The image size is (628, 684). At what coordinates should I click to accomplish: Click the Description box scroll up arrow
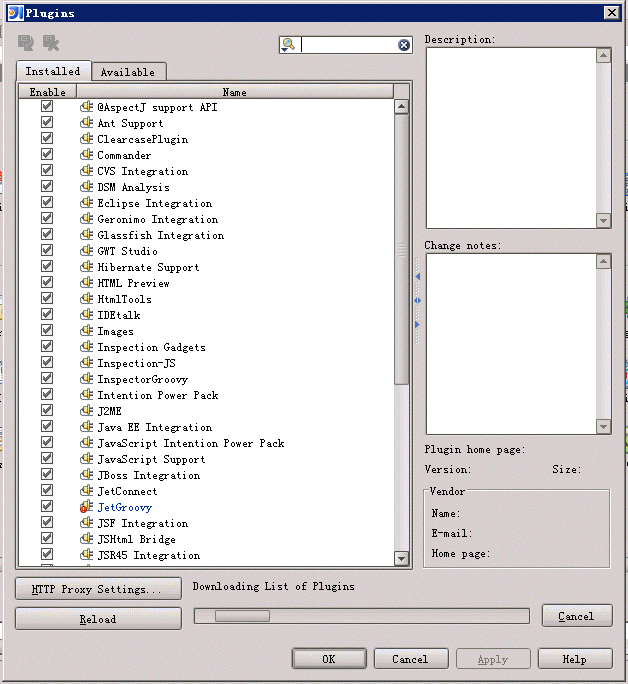coord(604,55)
